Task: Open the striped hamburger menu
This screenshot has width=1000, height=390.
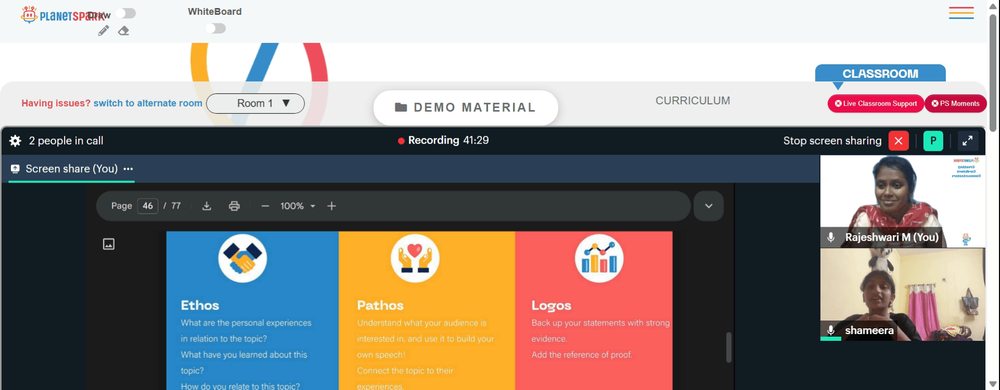Action: click(961, 13)
